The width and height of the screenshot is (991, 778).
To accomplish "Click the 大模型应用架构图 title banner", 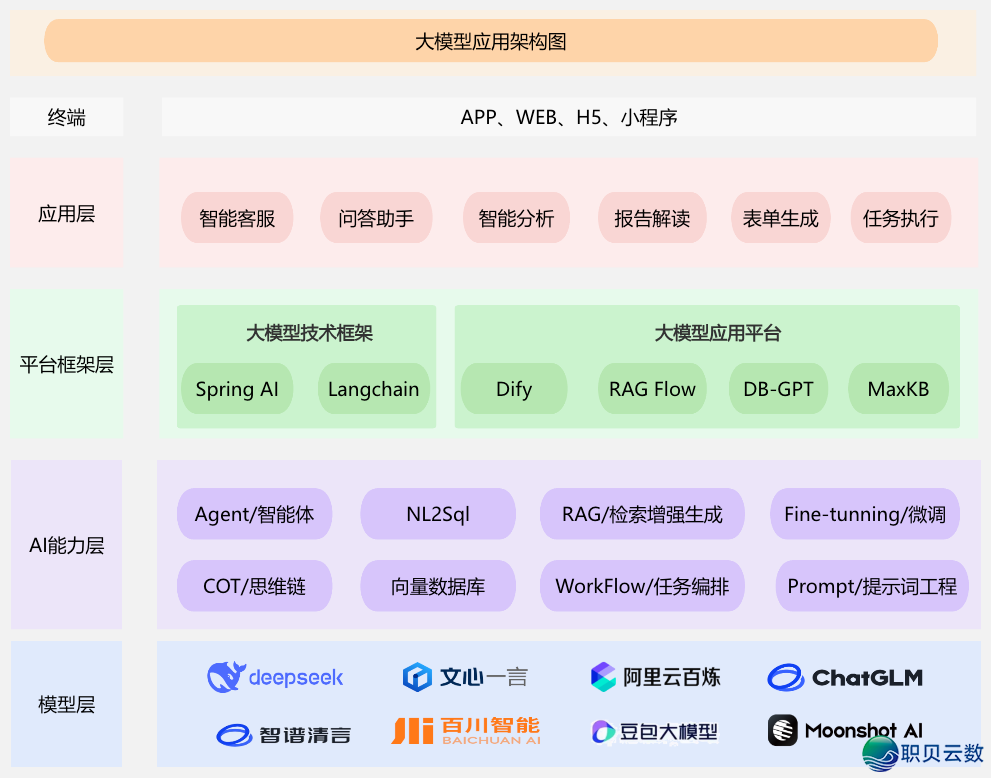I will click(x=489, y=41).
